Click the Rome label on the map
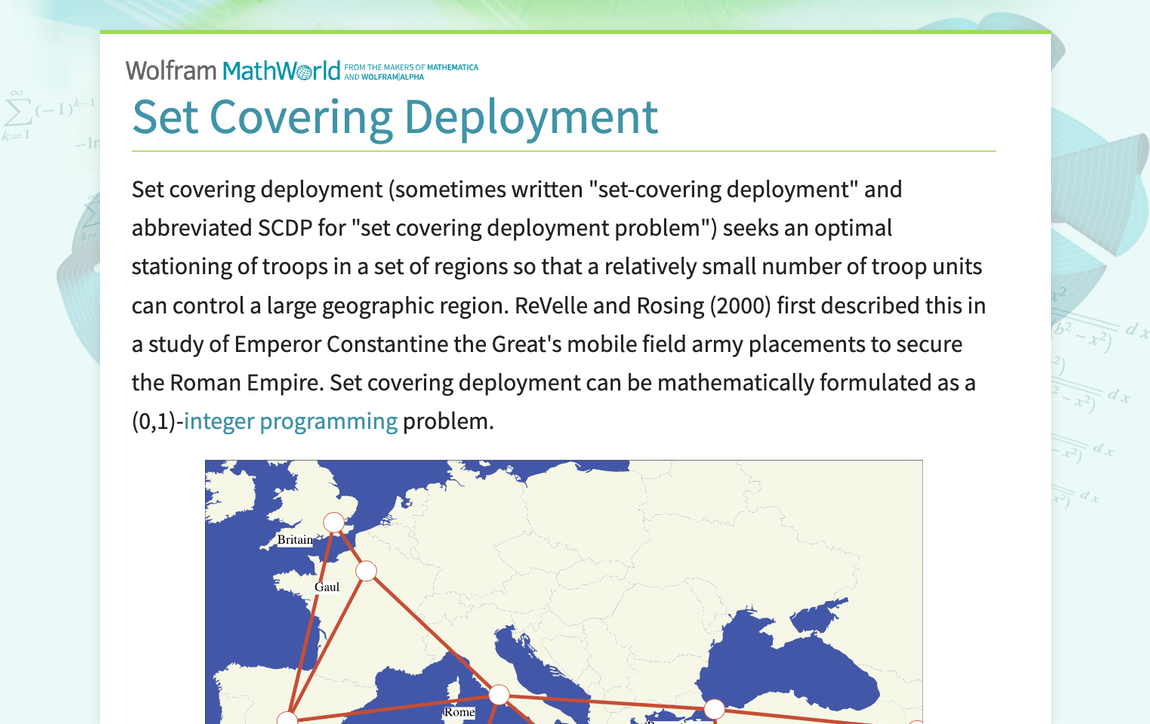 click(459, 713)
